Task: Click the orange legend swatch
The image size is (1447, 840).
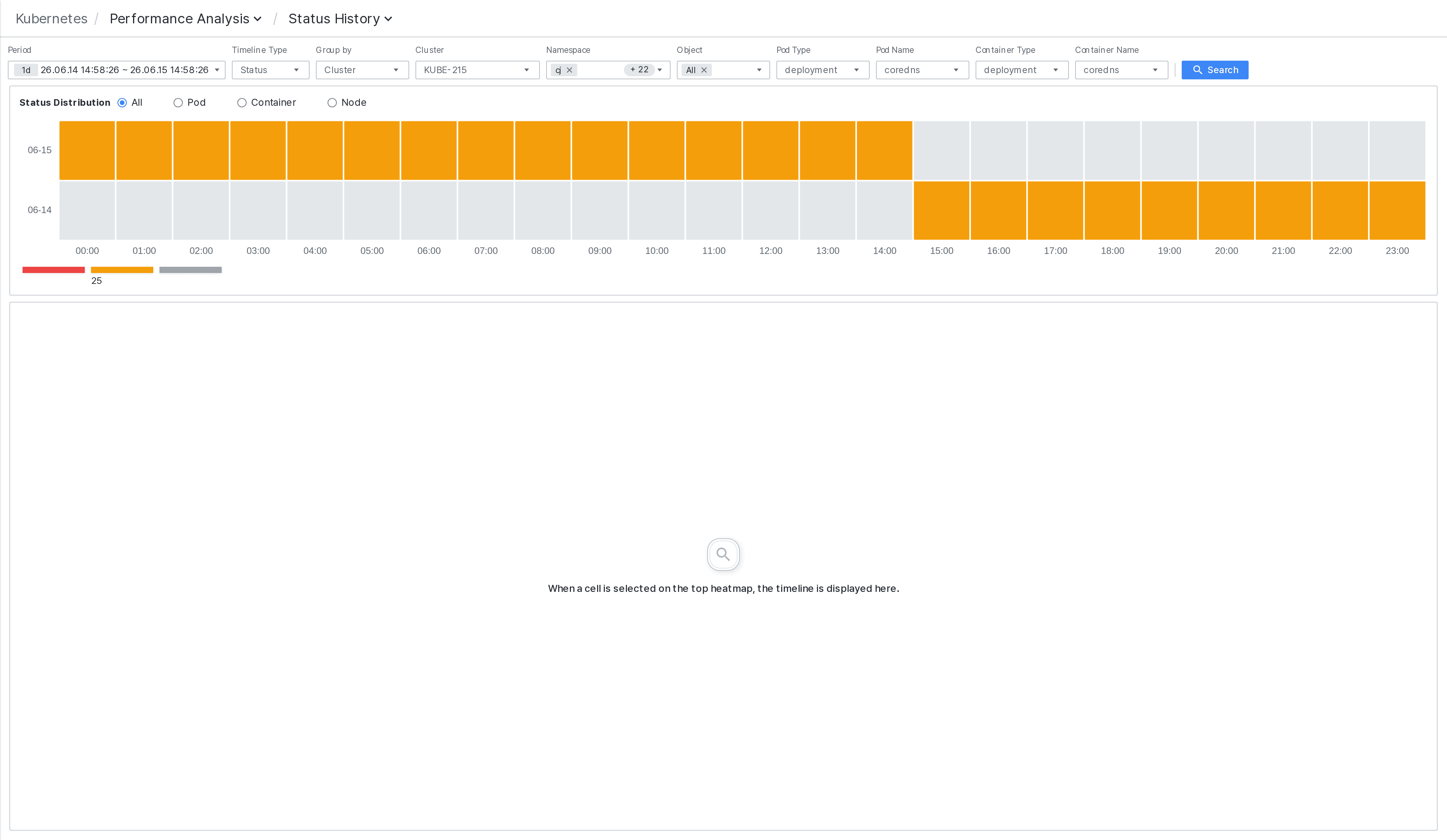Action: pos(122,270)
